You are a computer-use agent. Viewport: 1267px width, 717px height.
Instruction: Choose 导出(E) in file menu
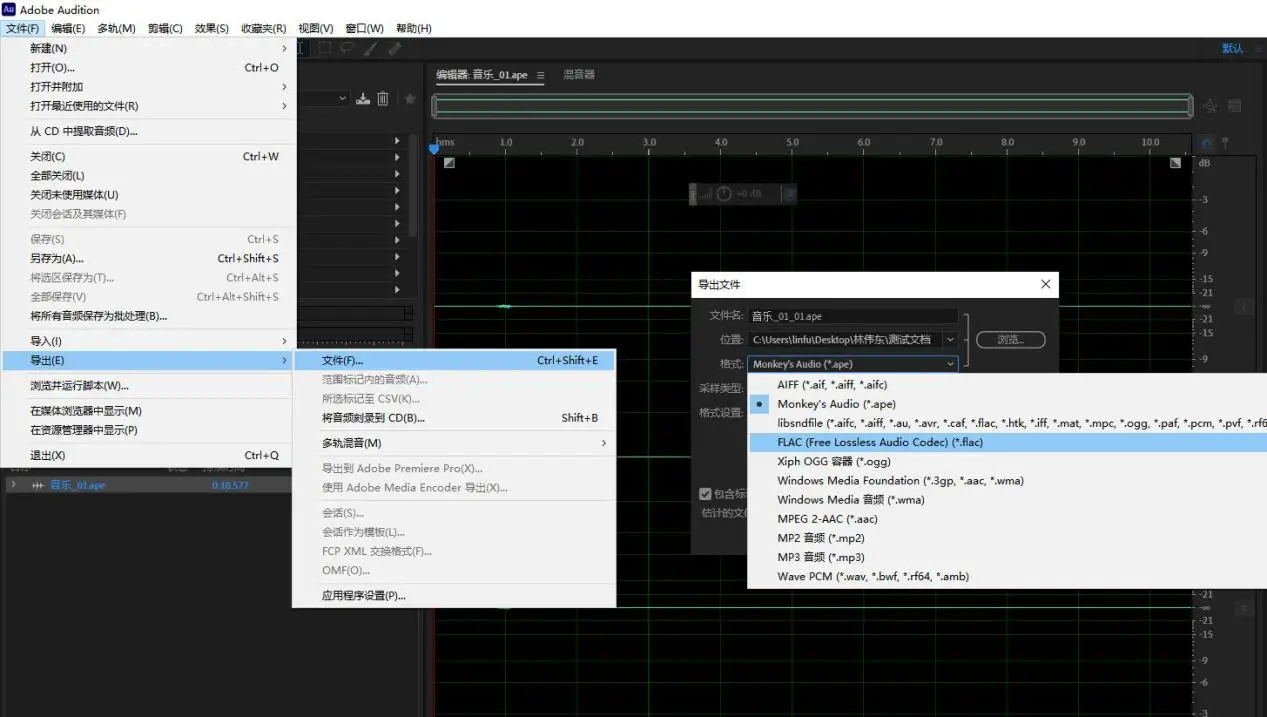148,360
